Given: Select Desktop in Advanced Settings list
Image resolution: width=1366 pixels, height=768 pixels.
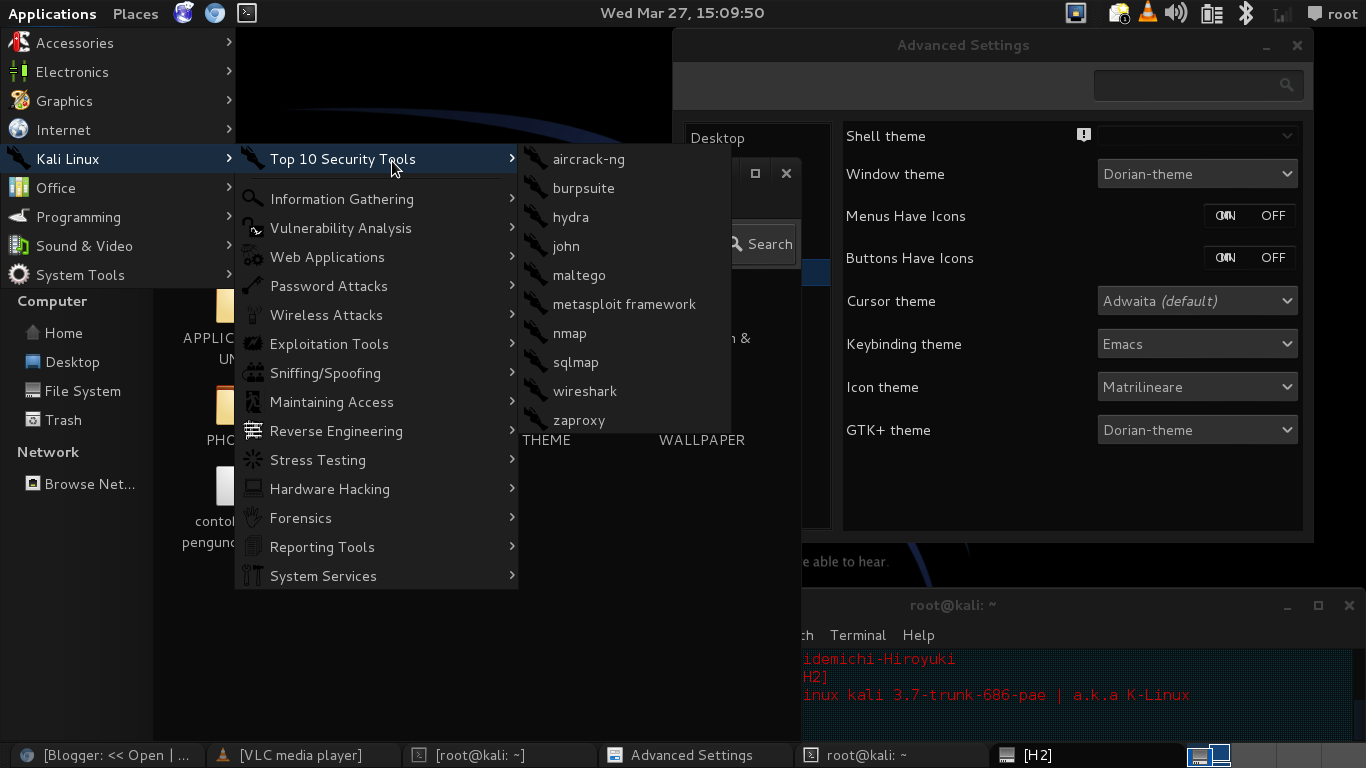Looking at the screenshot, I should click(757, 138).
